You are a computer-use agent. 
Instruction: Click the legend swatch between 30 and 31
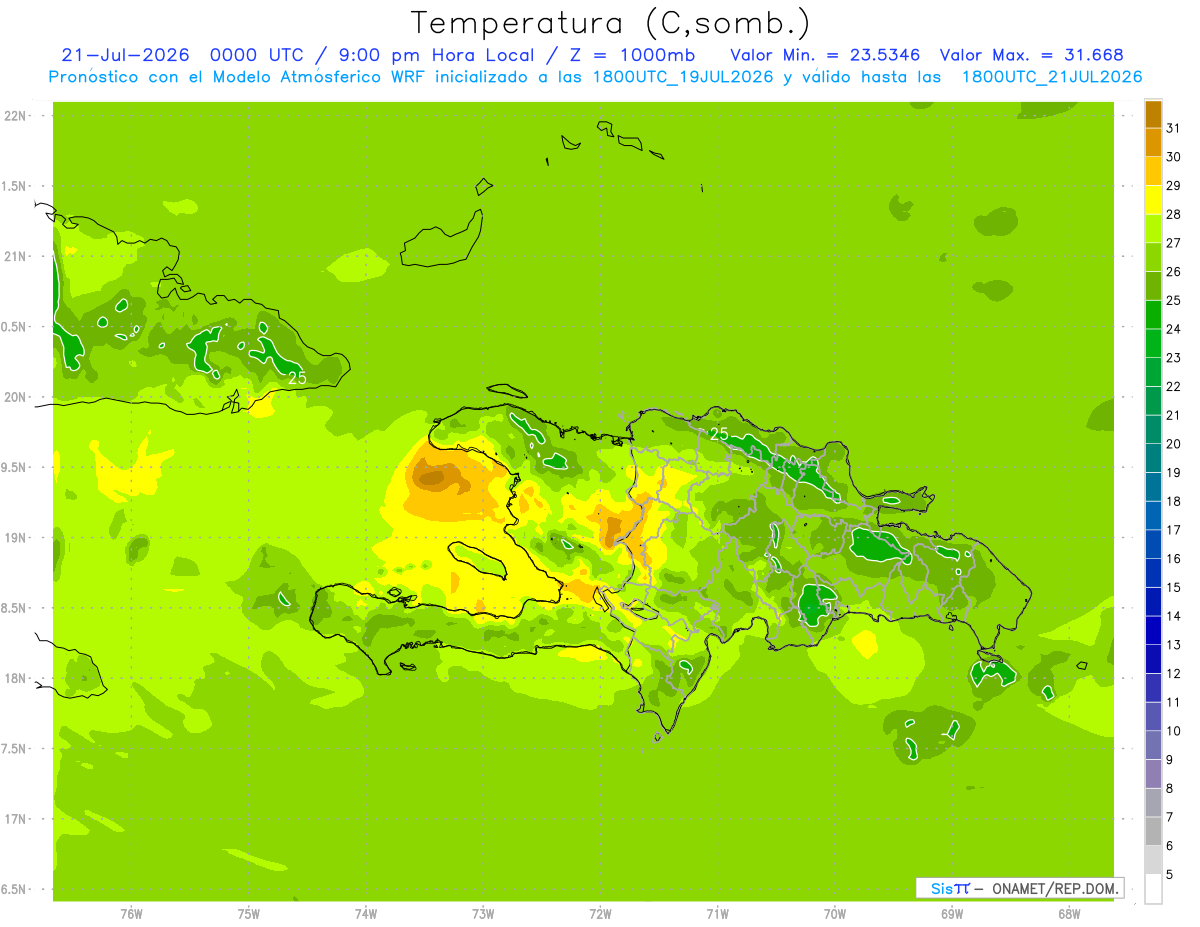(1153, 143)
